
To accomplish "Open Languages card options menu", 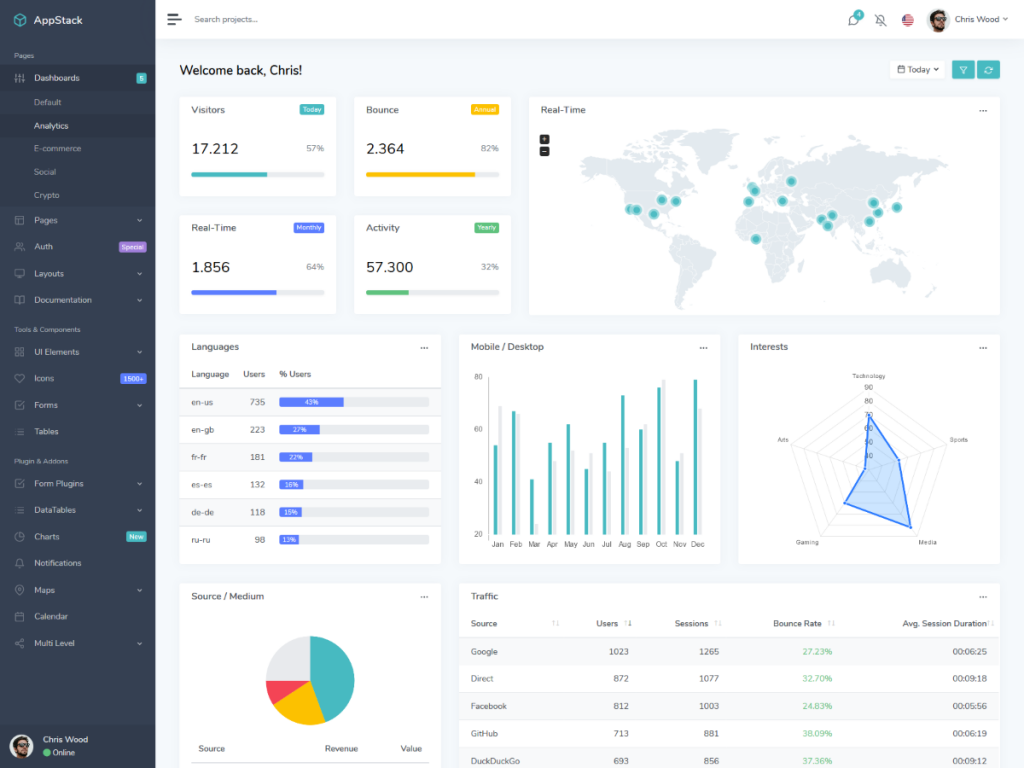I will (x=424, y=348).
